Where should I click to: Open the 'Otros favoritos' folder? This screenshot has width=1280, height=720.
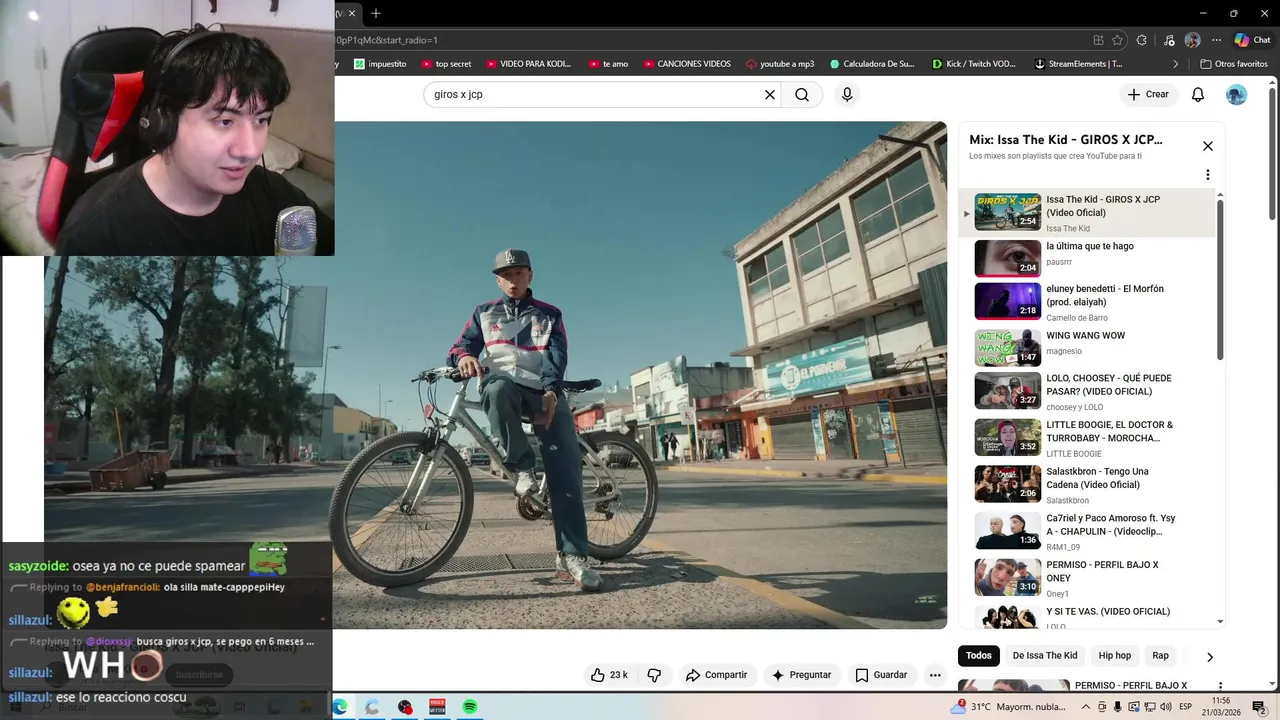click(1234, 64)
